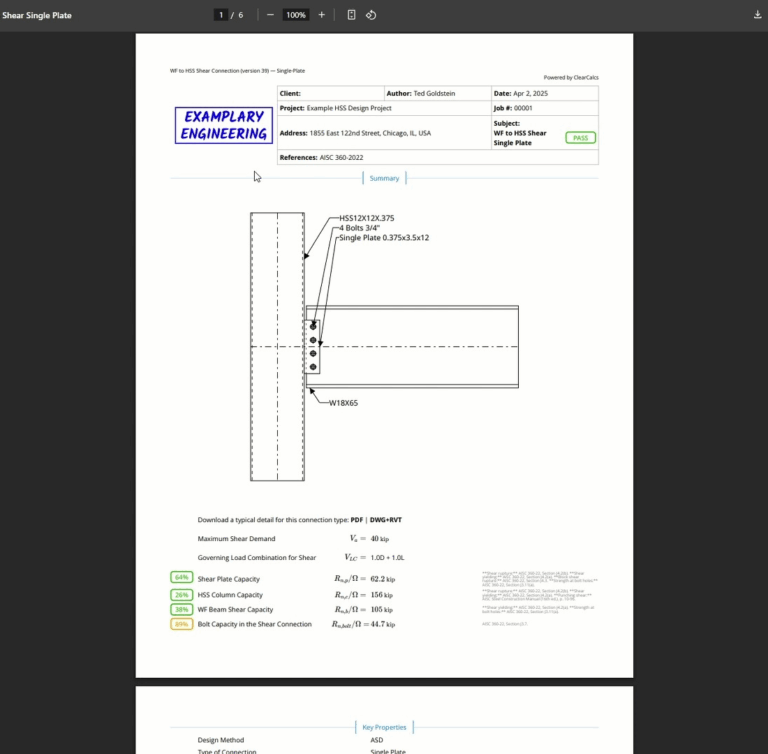Jump to the Summary section heading
This screenshot has height=754, width=768.
click(384, 178)
